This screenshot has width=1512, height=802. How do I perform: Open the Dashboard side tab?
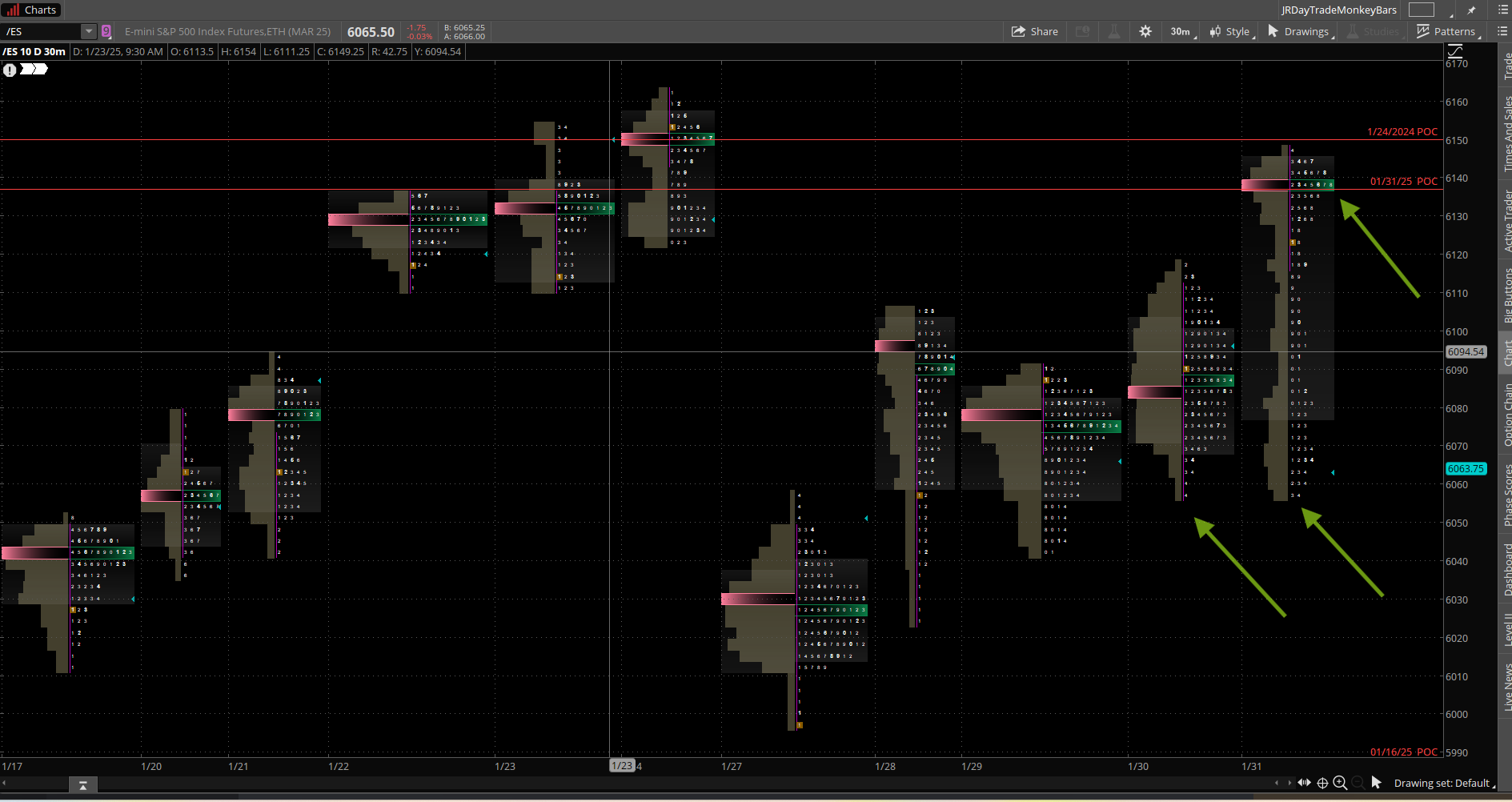pyautogui.click(x=1506, y=569)
